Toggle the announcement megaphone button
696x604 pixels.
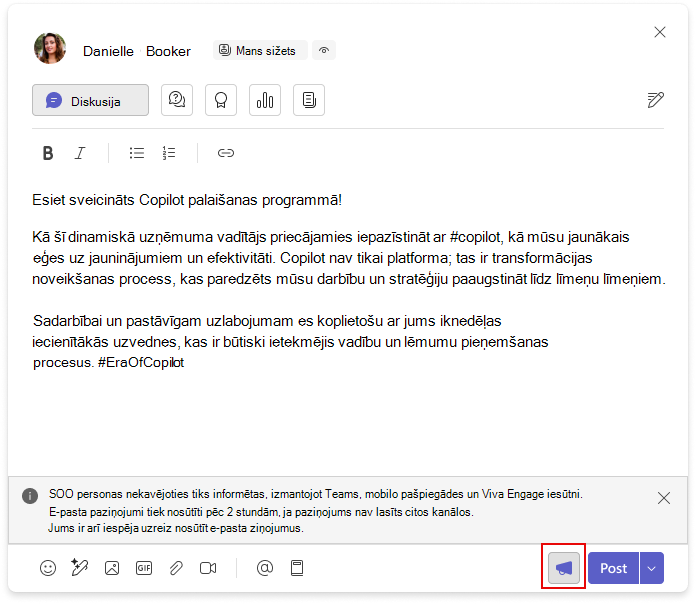point(564,568)
